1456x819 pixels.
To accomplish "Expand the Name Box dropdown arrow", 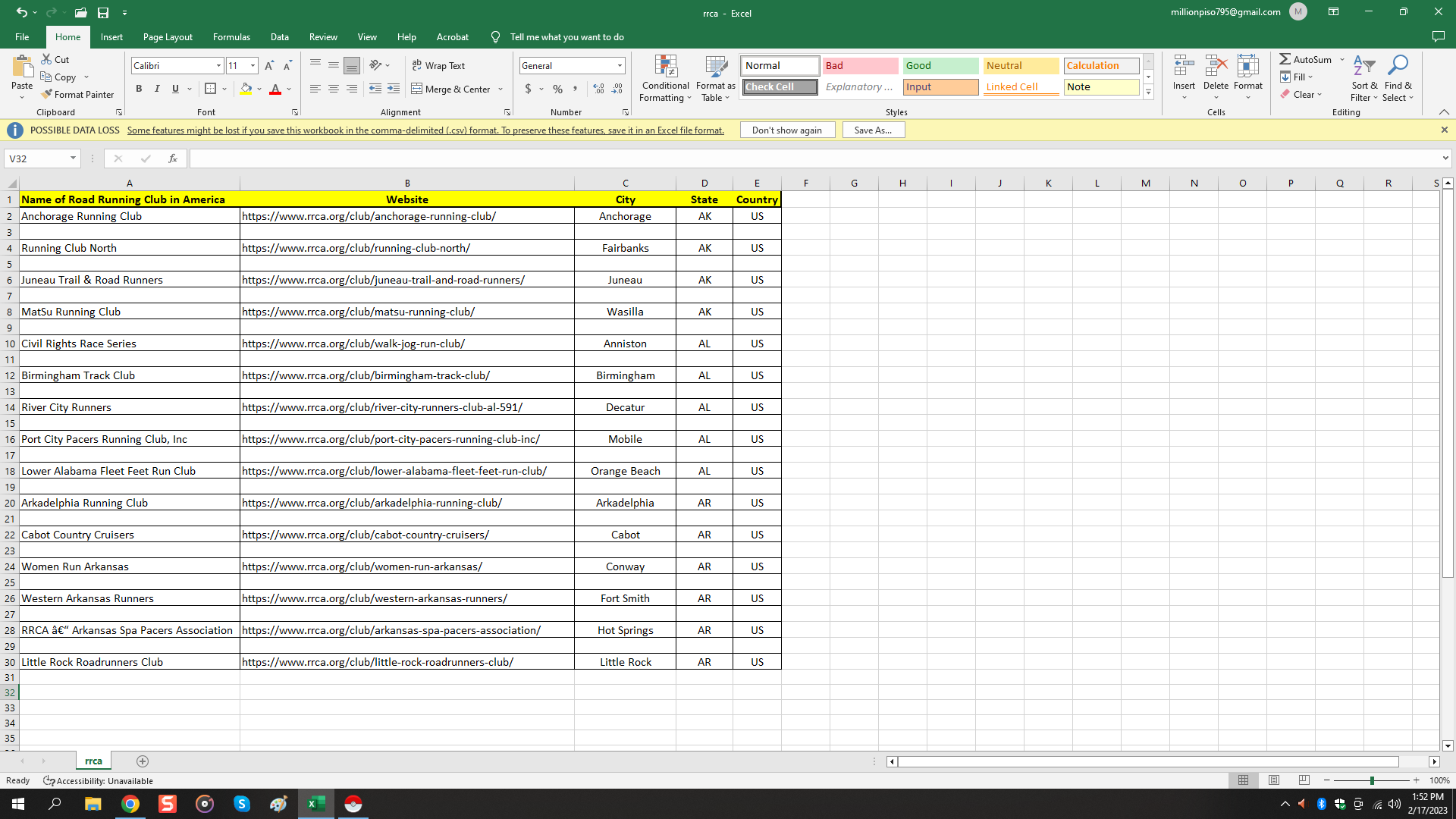I will [73, 158].
